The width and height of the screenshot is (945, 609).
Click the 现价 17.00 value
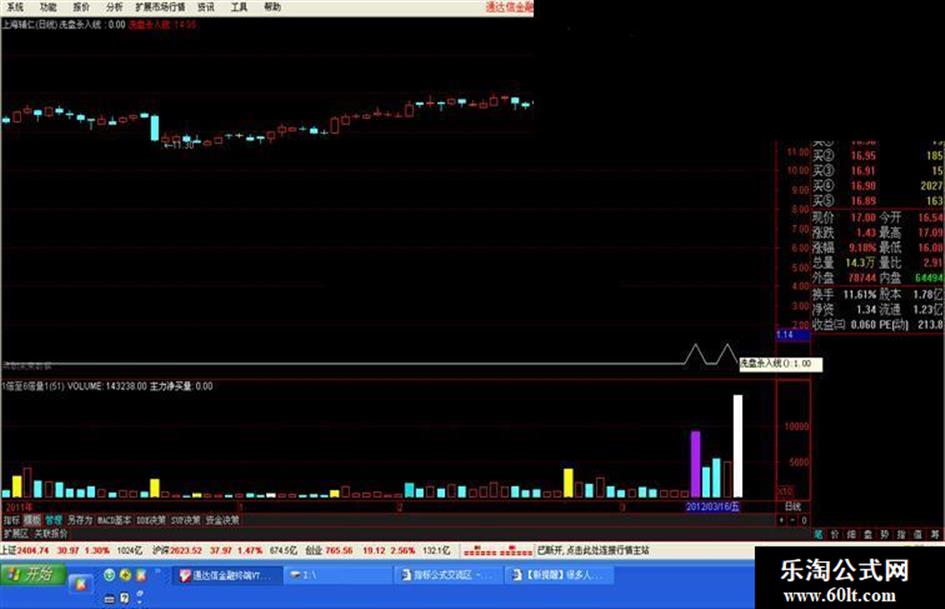(x=863, y=217)
